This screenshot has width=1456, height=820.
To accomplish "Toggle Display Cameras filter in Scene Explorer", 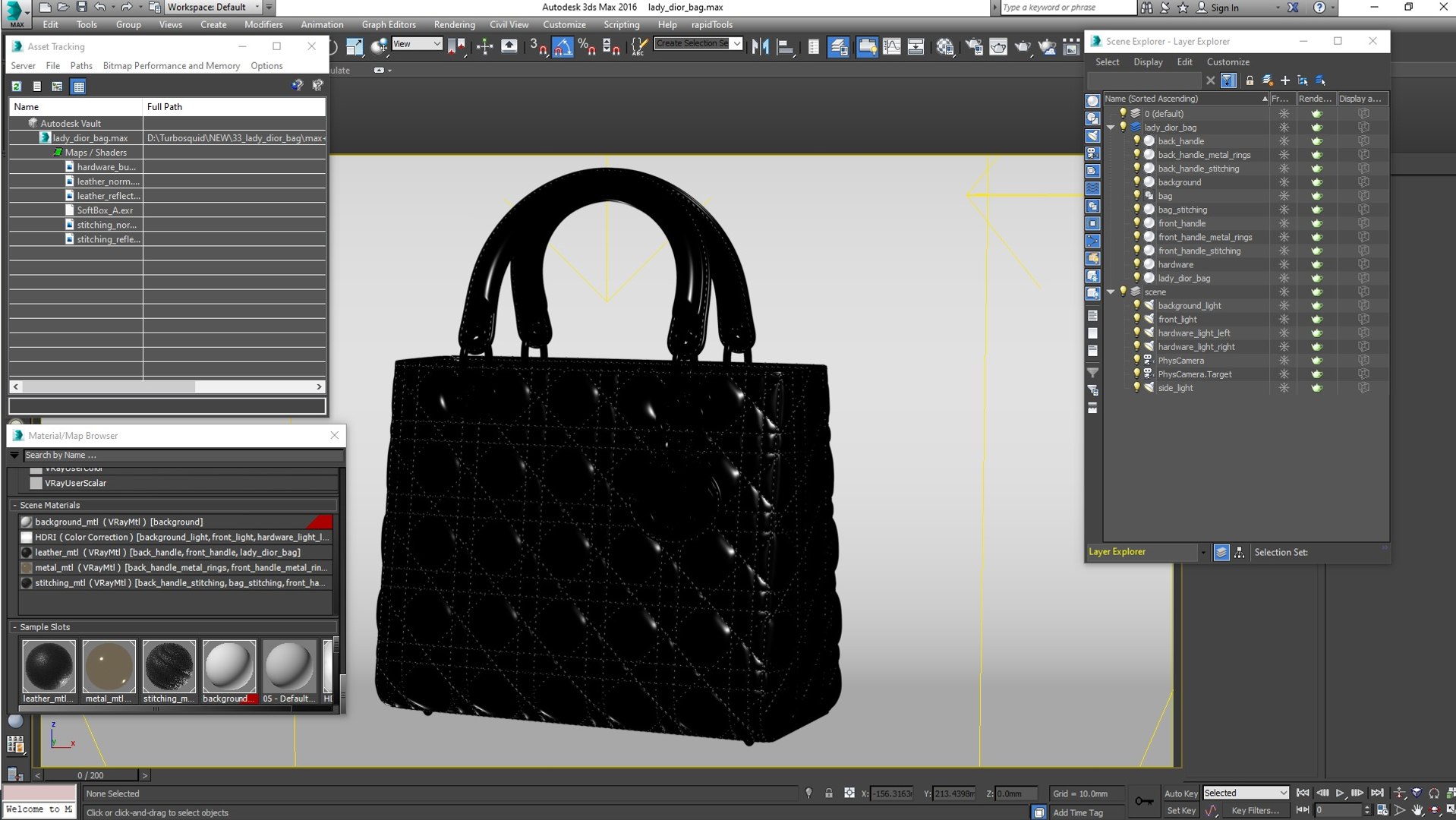I will pos(1092,153).
